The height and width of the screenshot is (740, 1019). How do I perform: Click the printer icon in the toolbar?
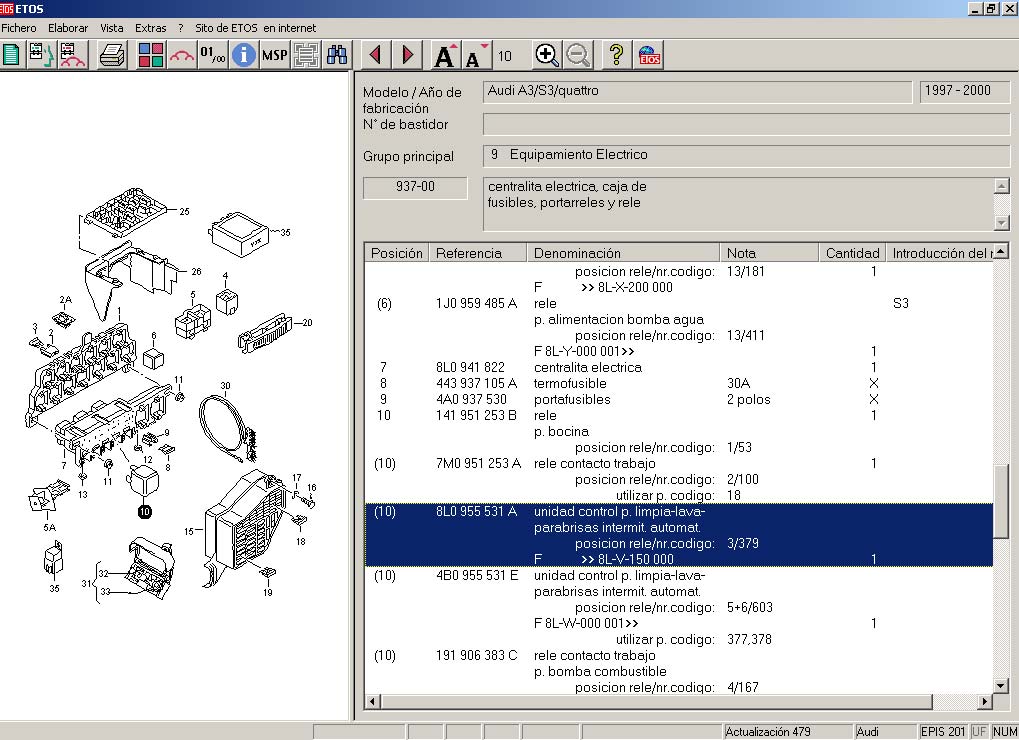(113, 55)
